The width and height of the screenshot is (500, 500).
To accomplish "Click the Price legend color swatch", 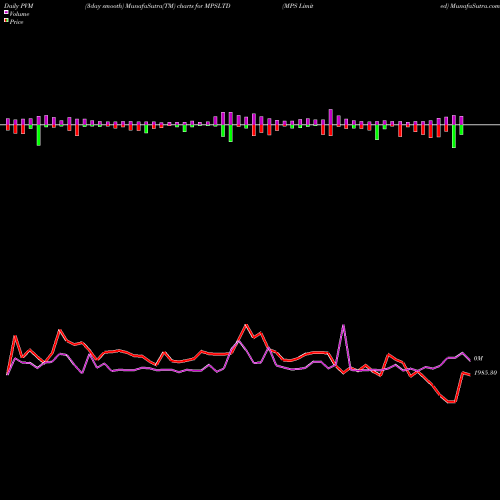I will [x=6, y=21].
